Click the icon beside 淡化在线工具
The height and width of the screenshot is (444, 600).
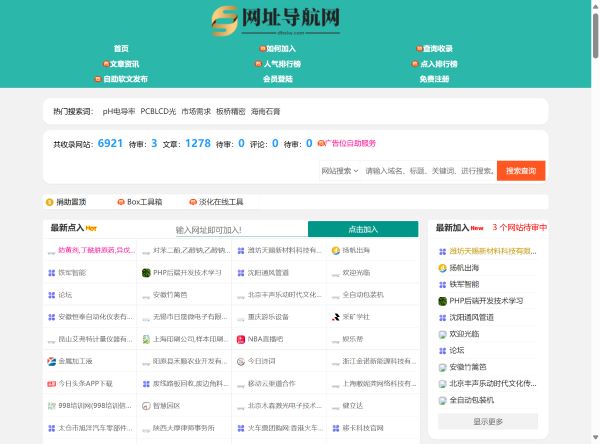[x=193, y=202]
